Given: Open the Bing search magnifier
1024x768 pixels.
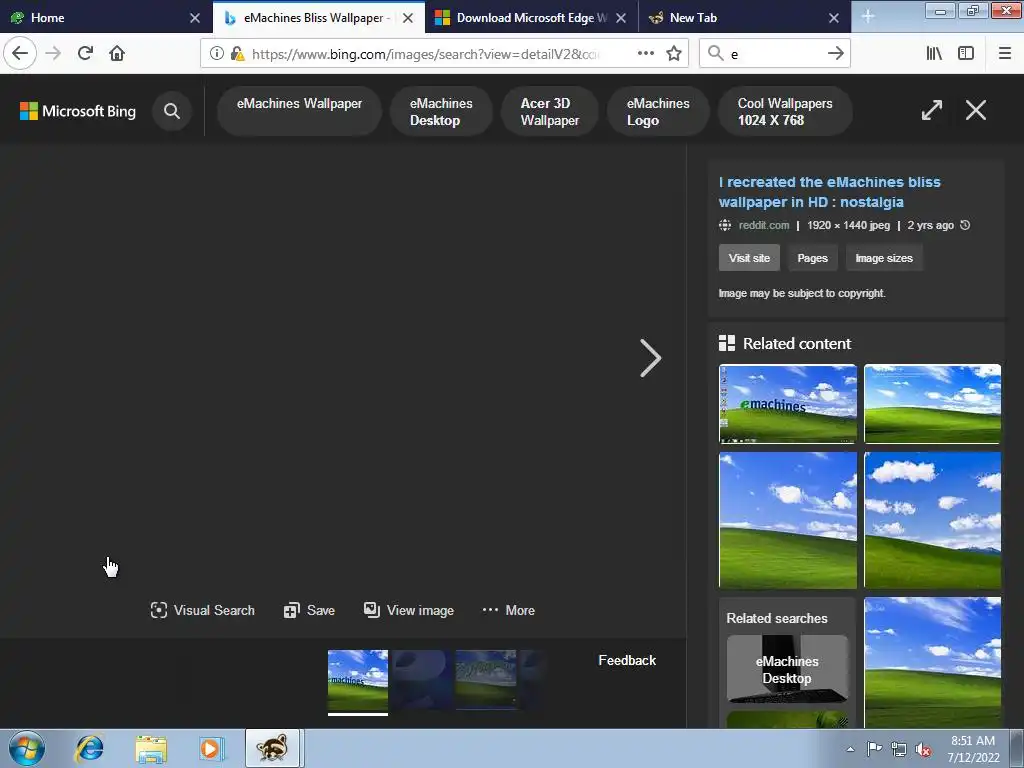Looking at the screenshot, I should [172, 111].
